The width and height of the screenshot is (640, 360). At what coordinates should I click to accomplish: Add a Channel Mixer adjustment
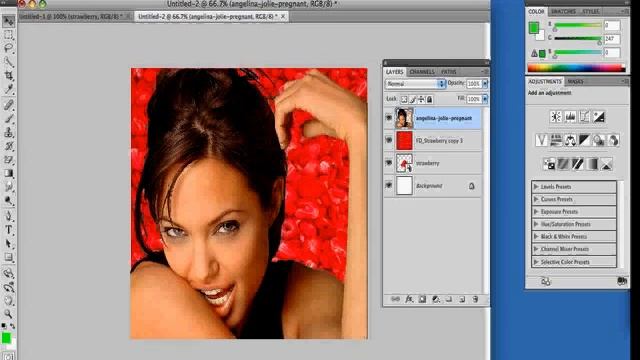tap(613, 140)
